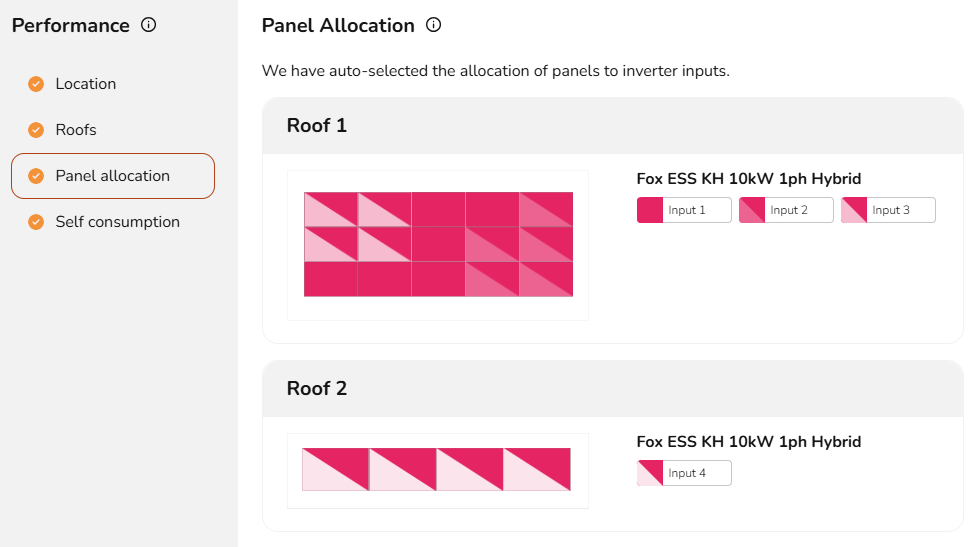Select the Panel allocation step
Viewport: 976px width, 547px height.
tap(113, 176)
